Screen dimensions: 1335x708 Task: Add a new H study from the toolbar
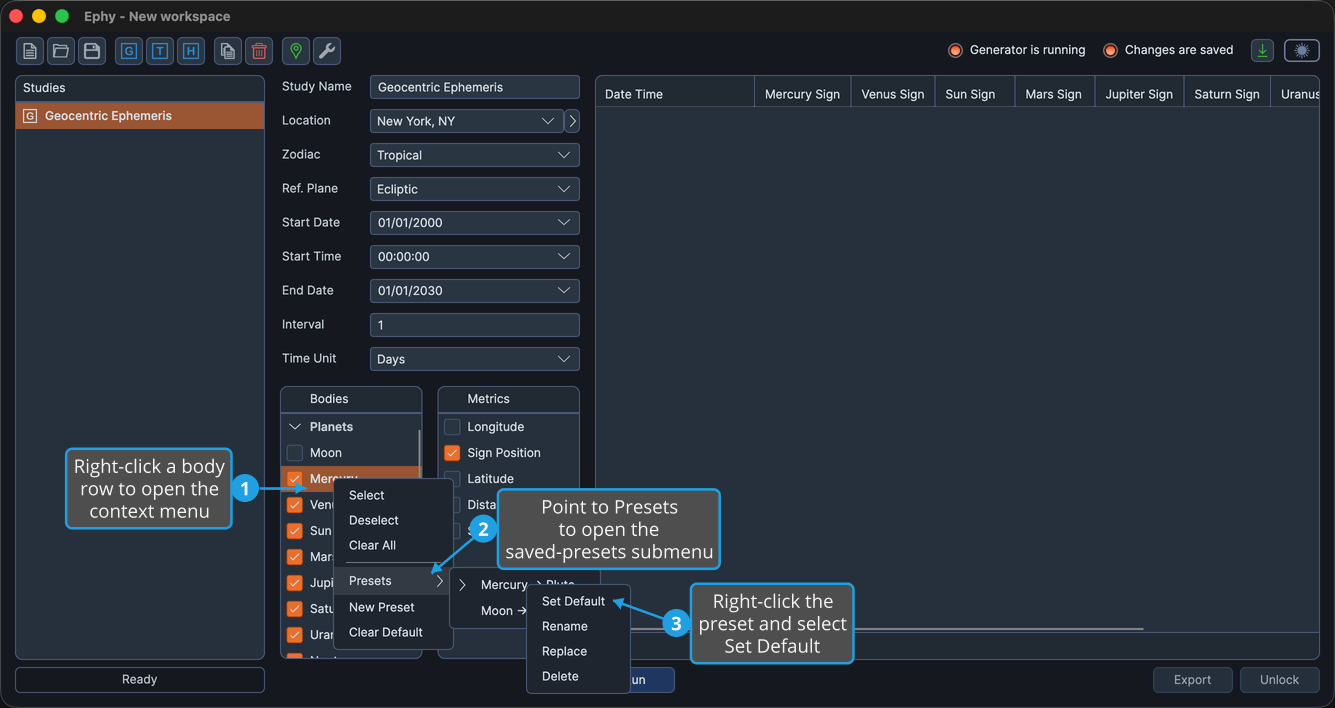(191, 51)
